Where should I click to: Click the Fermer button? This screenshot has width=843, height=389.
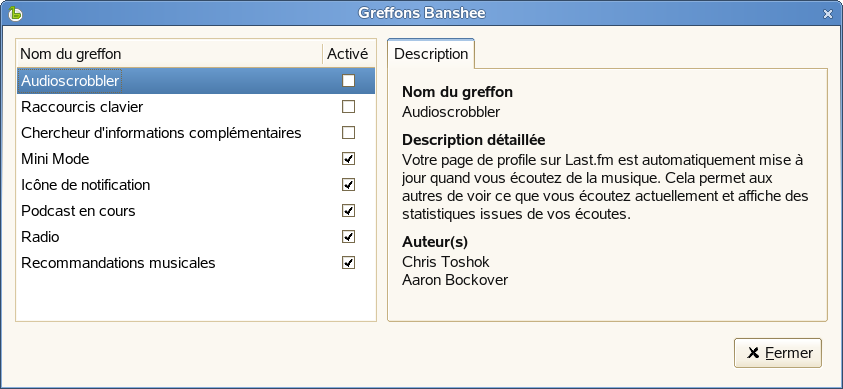pos(777,352)
